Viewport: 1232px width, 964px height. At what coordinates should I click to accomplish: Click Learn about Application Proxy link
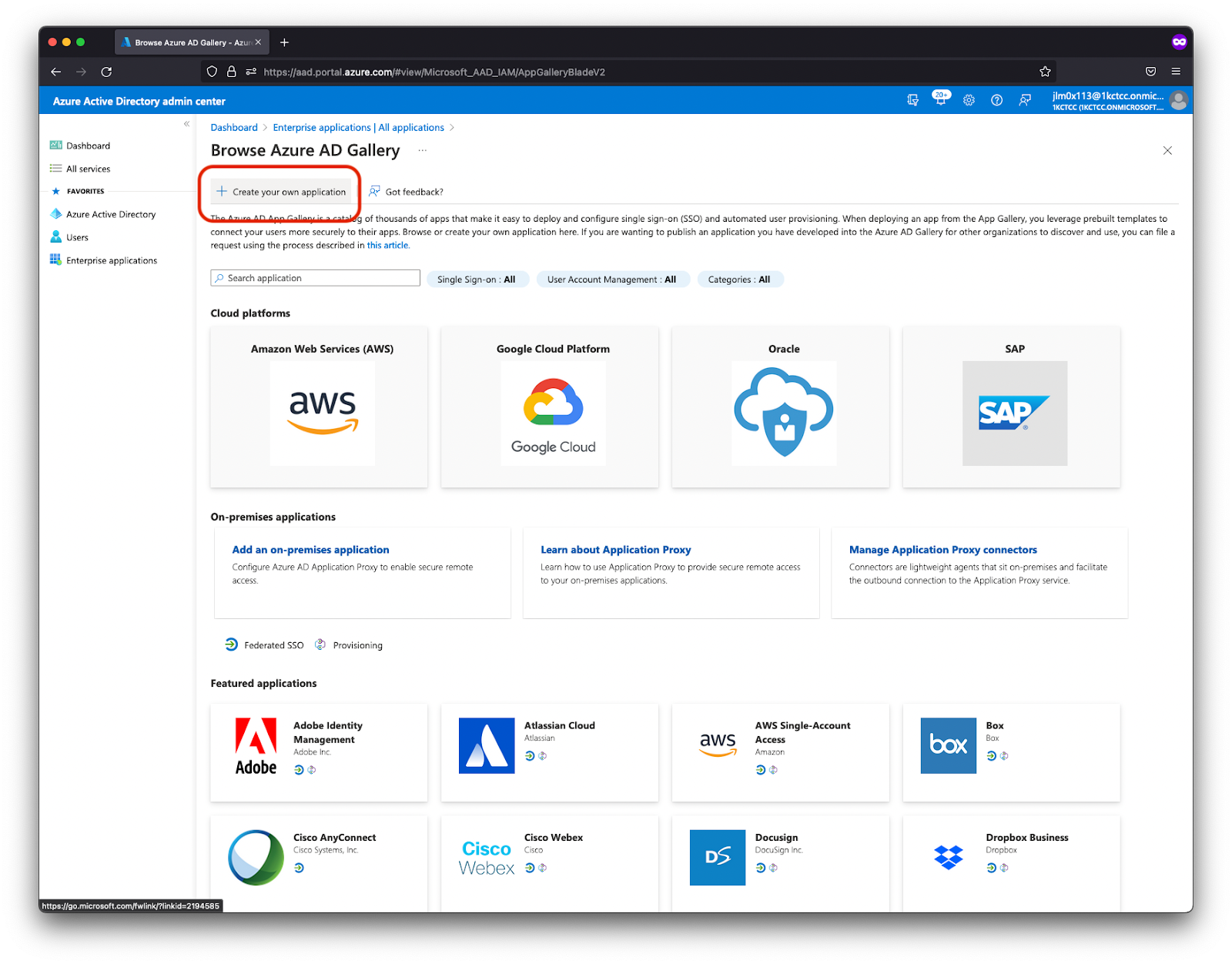(x=615, y=550)
